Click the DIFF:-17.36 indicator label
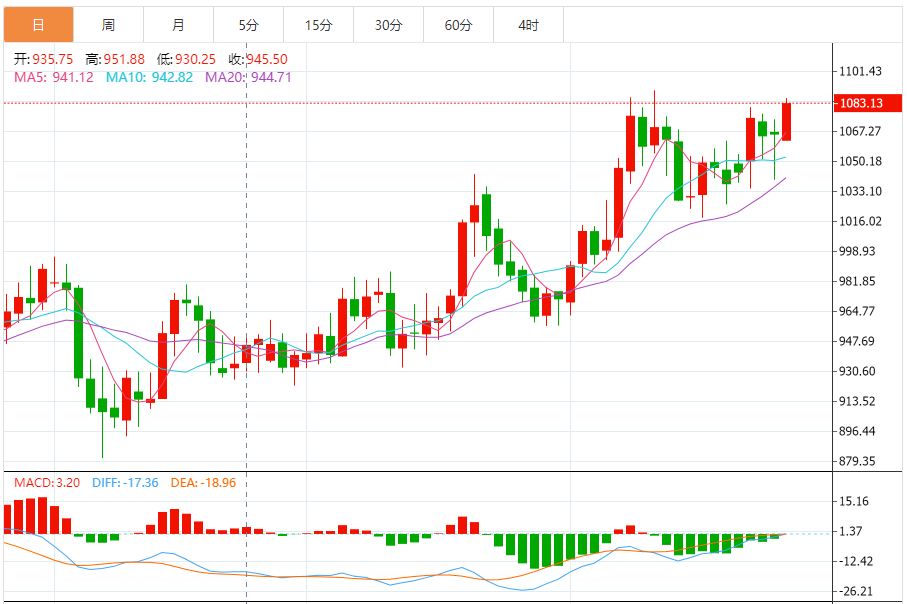 [x=125, y=483]
